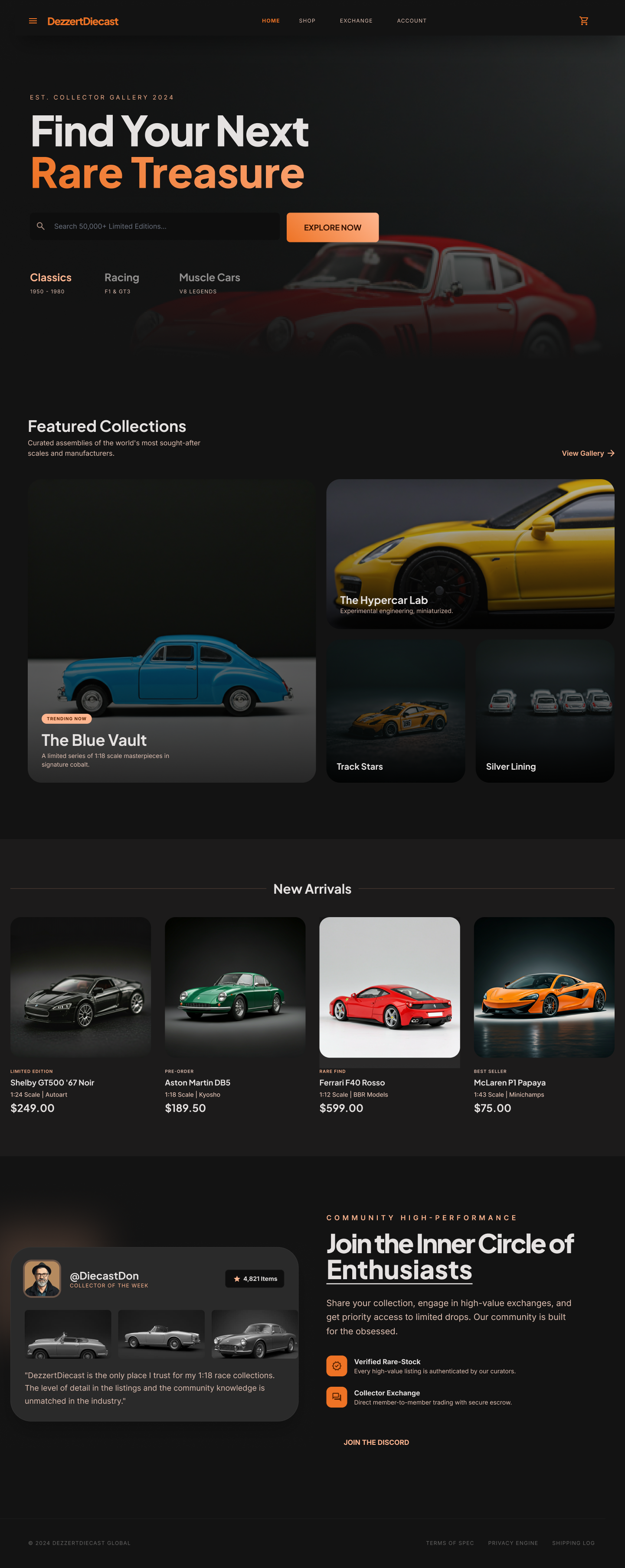The image size is (625, 1568).
Task: Open the McLaren P1 Papaya image
Action: tap(544, 987)
